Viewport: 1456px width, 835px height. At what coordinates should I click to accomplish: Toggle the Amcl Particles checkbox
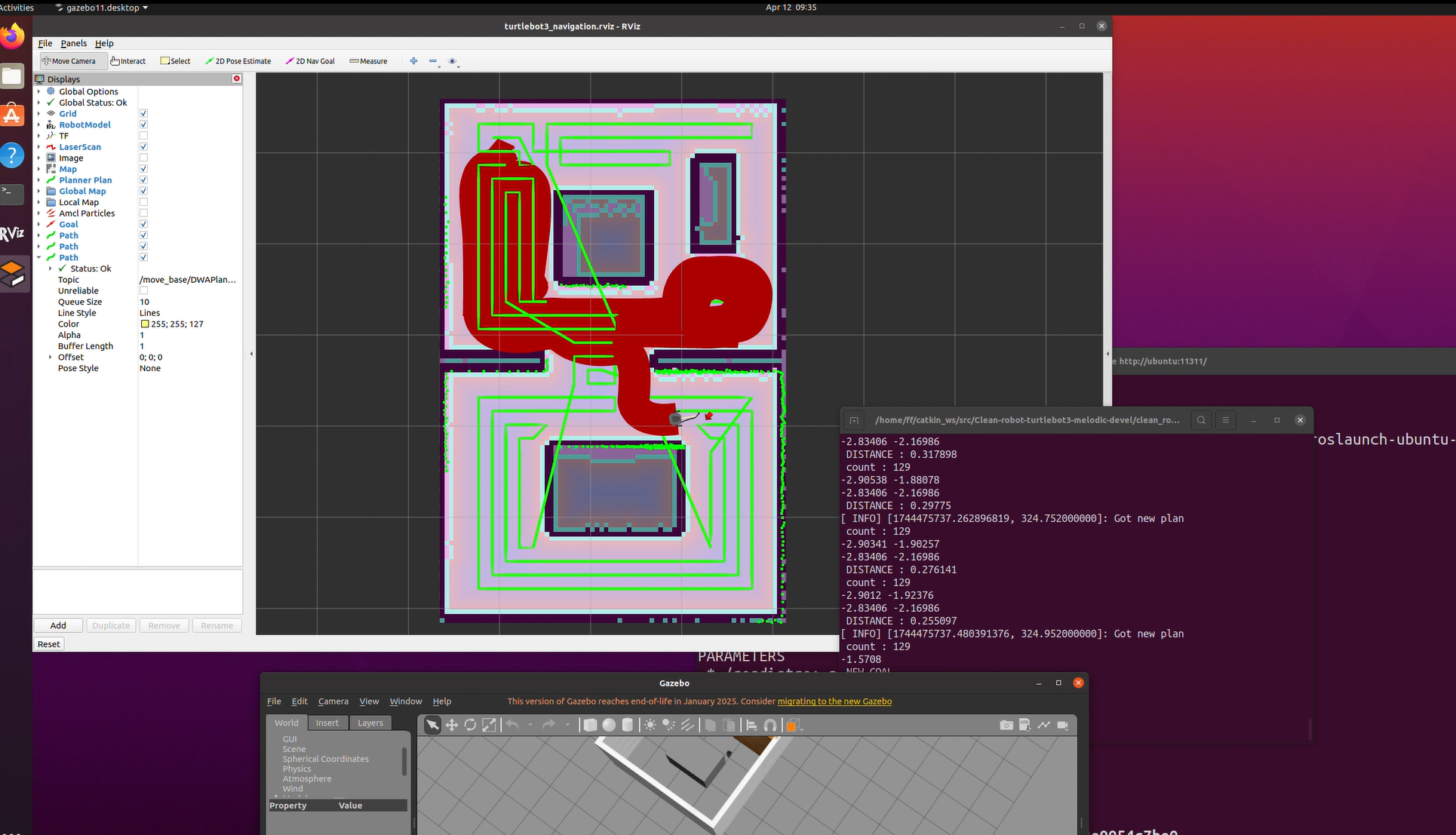tap(143, 213)
